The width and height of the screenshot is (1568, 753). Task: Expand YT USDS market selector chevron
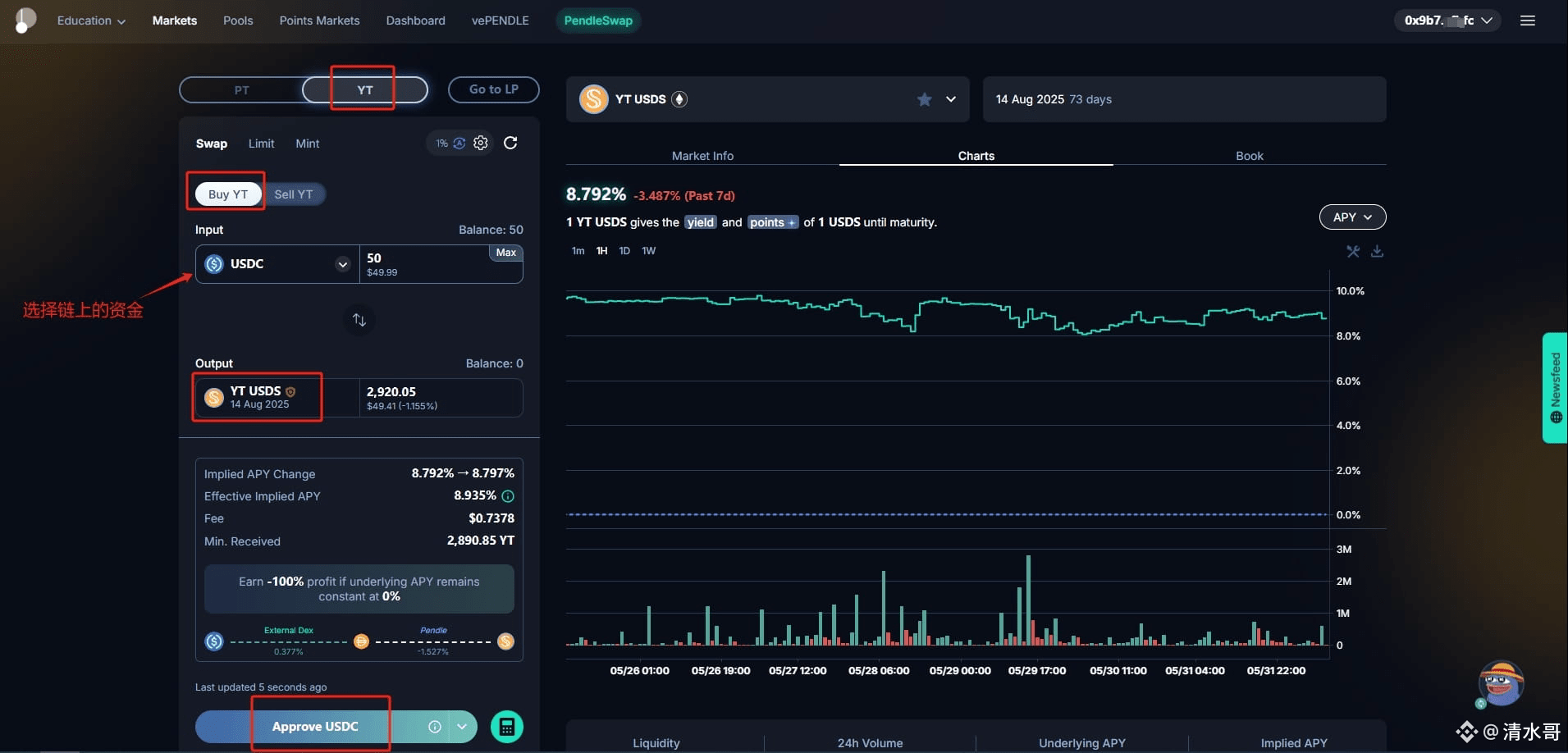[951, 99]
